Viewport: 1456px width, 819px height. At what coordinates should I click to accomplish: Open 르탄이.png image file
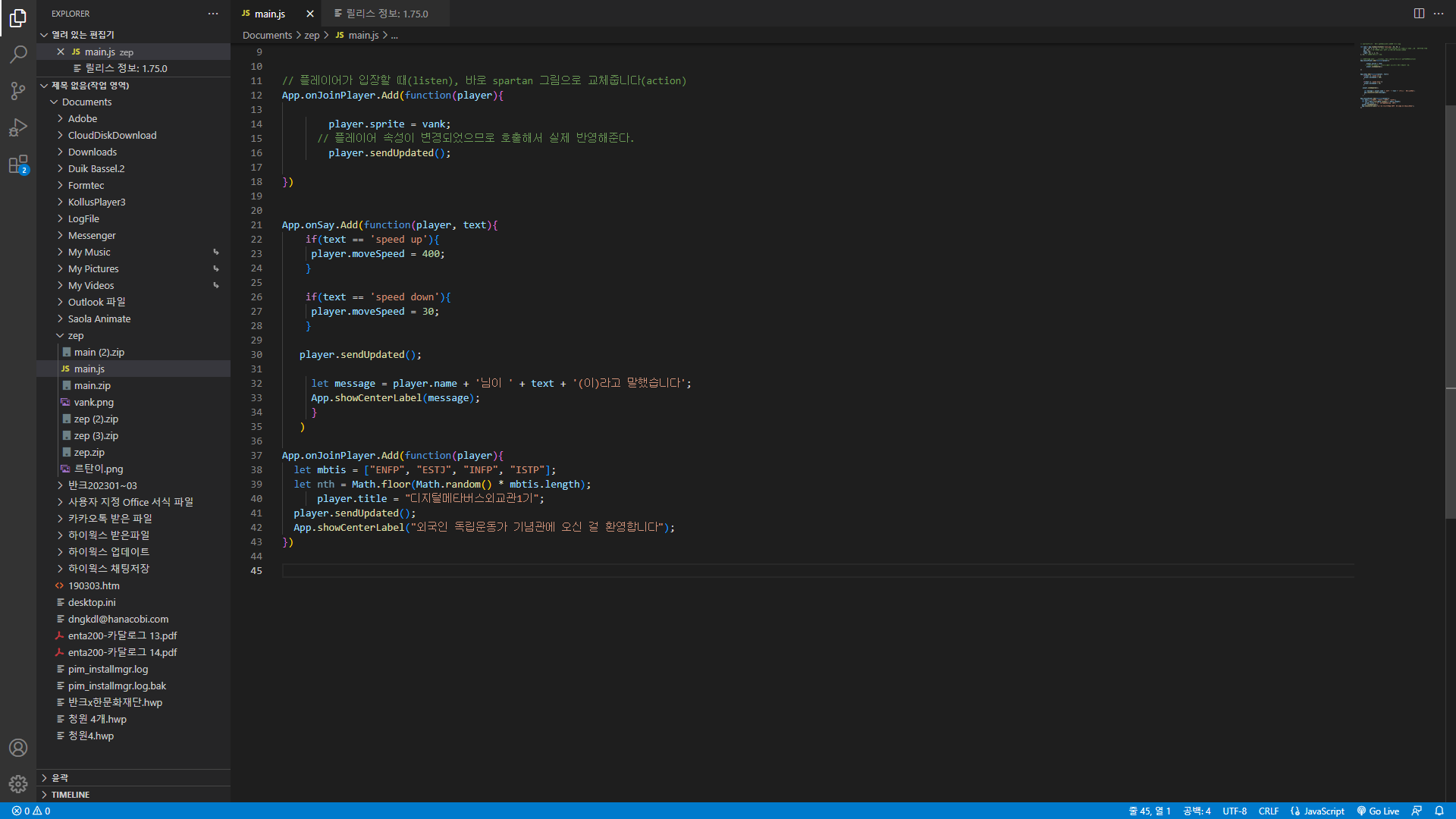[x=133, y=469]
